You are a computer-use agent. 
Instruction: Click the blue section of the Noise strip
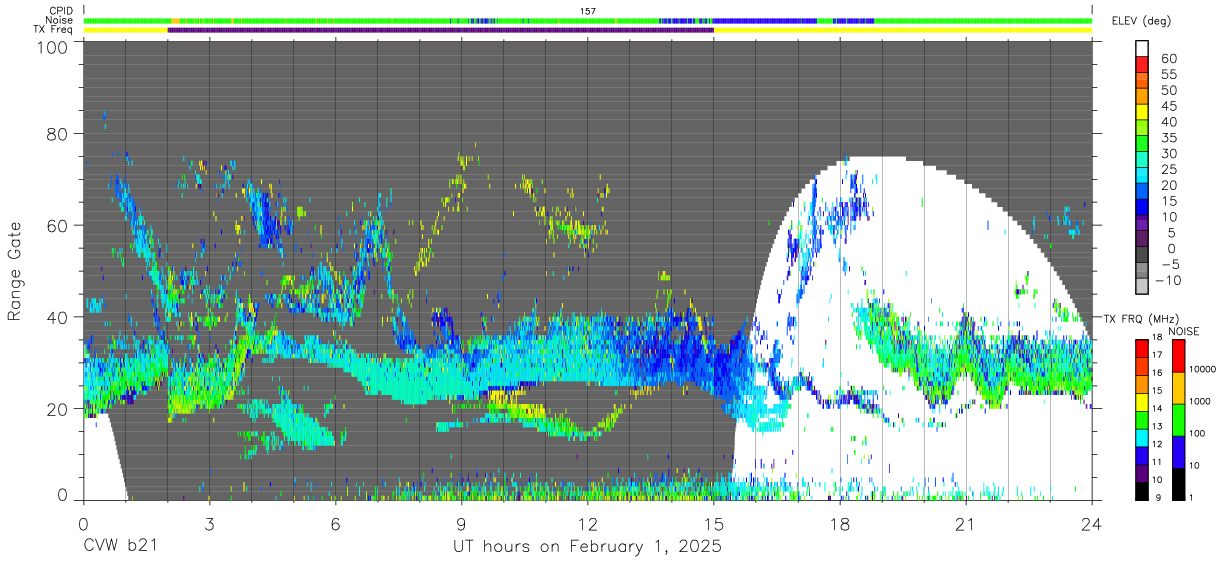click(765, 20)
